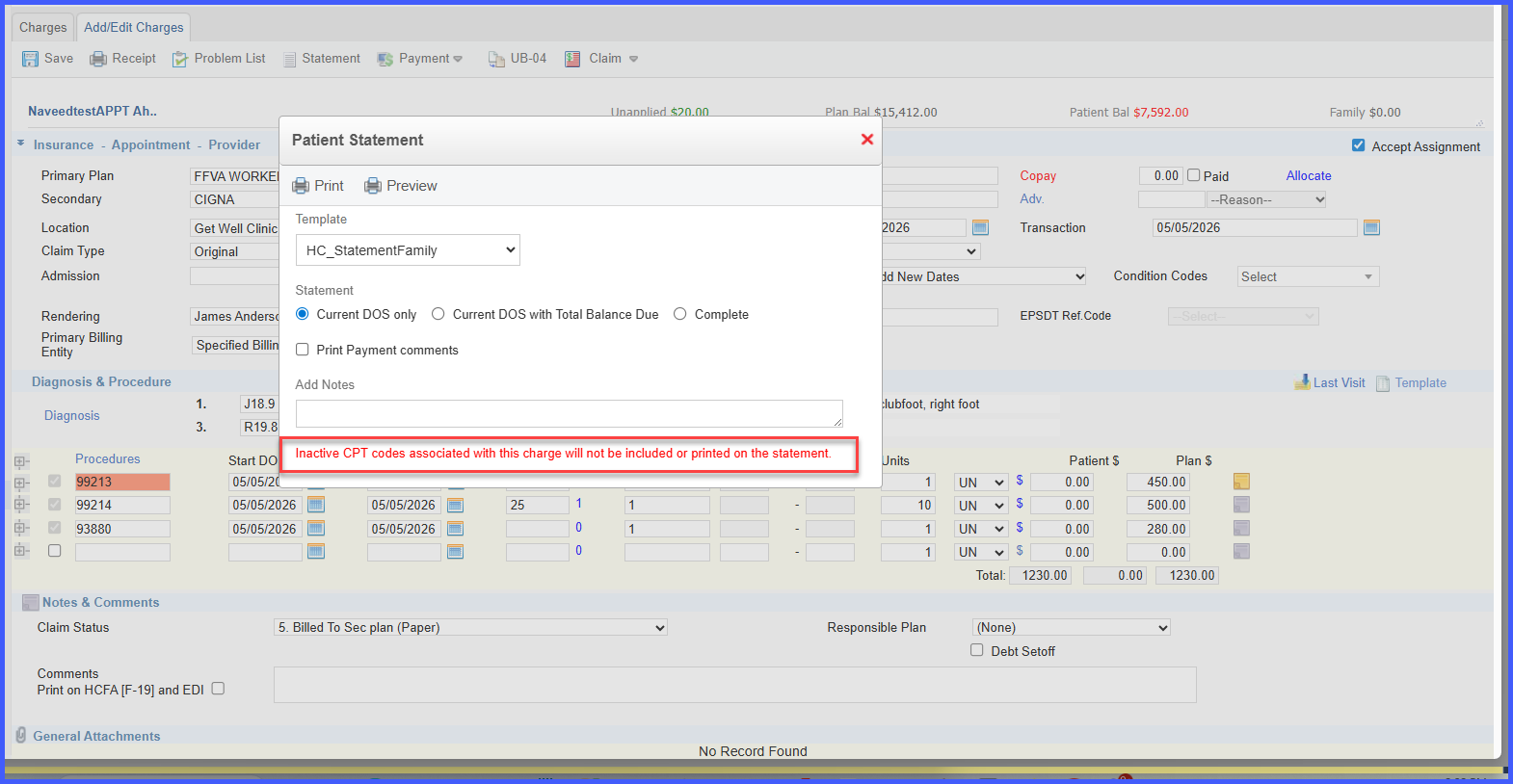Viewport: 1513px width, 784px height.
Task: Click the Add Notes text field
Action: pyautogui.click(x=570, y=413)
